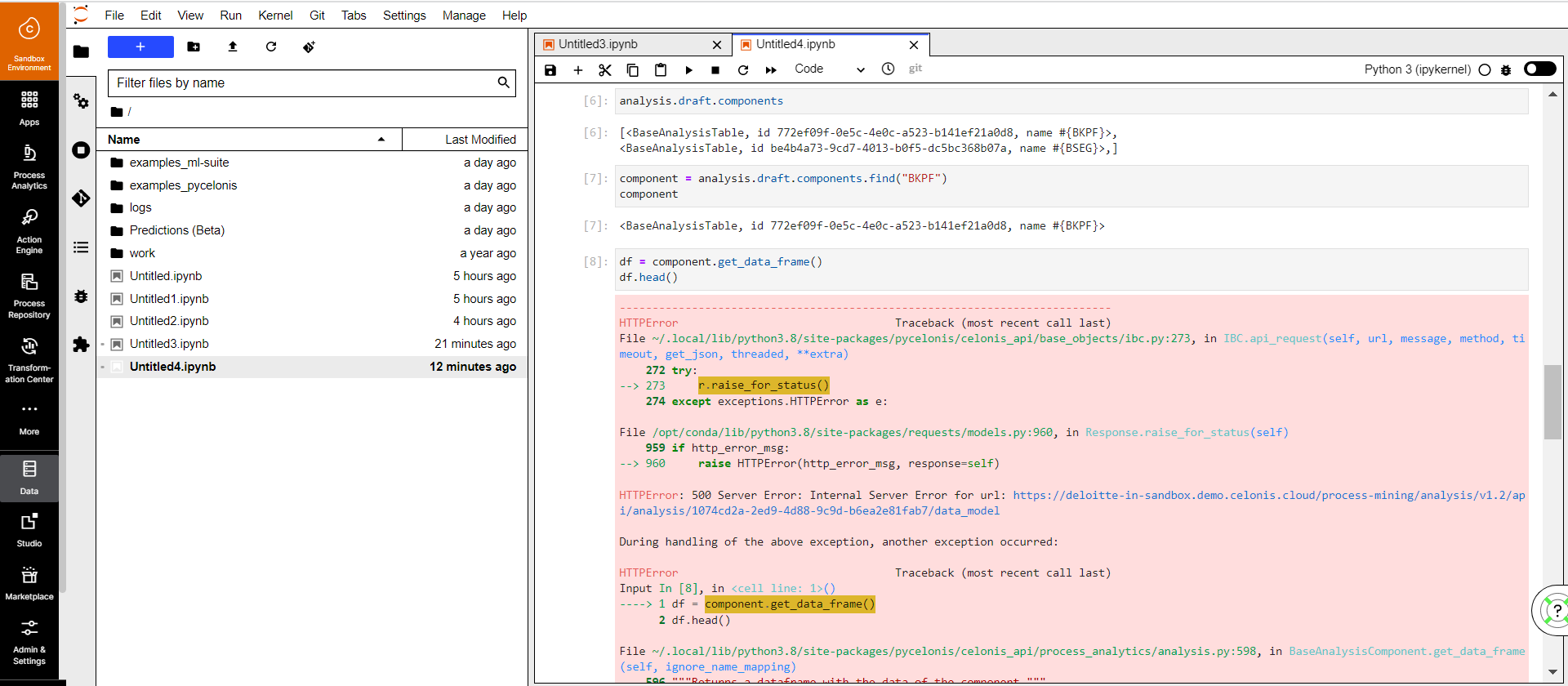Click the notebook vertical scrollbar thumb

(1552, 402)
